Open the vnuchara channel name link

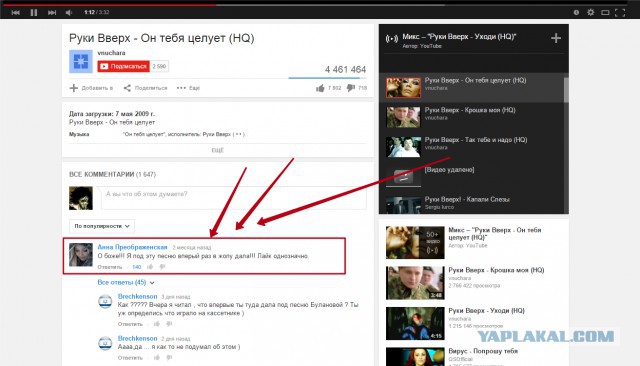click(x=111, y=53)
